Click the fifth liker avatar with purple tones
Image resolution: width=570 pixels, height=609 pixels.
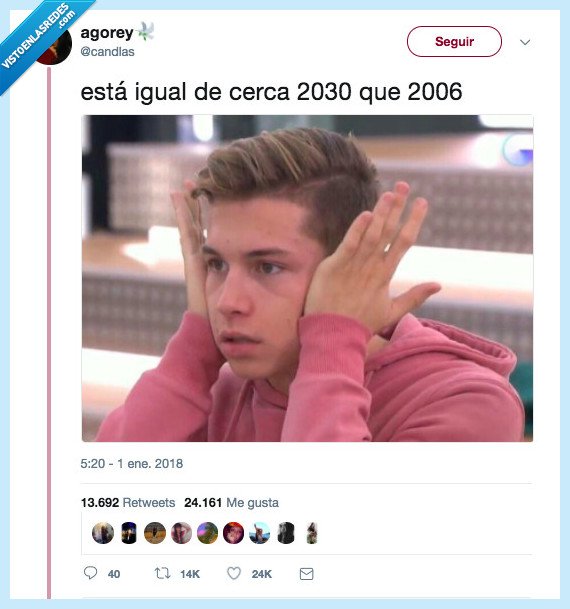tap(207, 533)
